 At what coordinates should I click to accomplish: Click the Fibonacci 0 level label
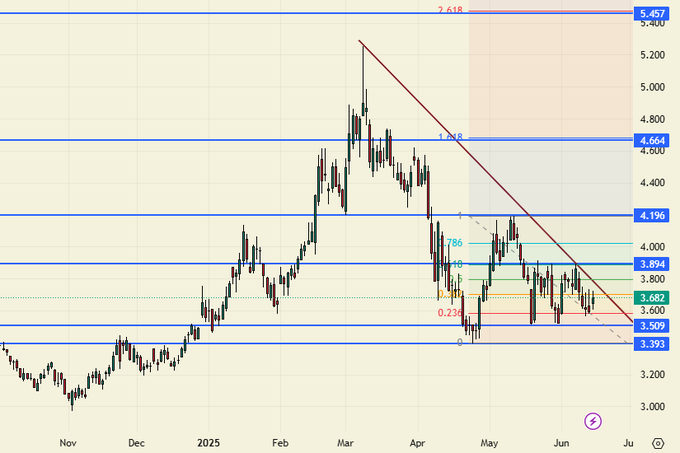(459, 342)
